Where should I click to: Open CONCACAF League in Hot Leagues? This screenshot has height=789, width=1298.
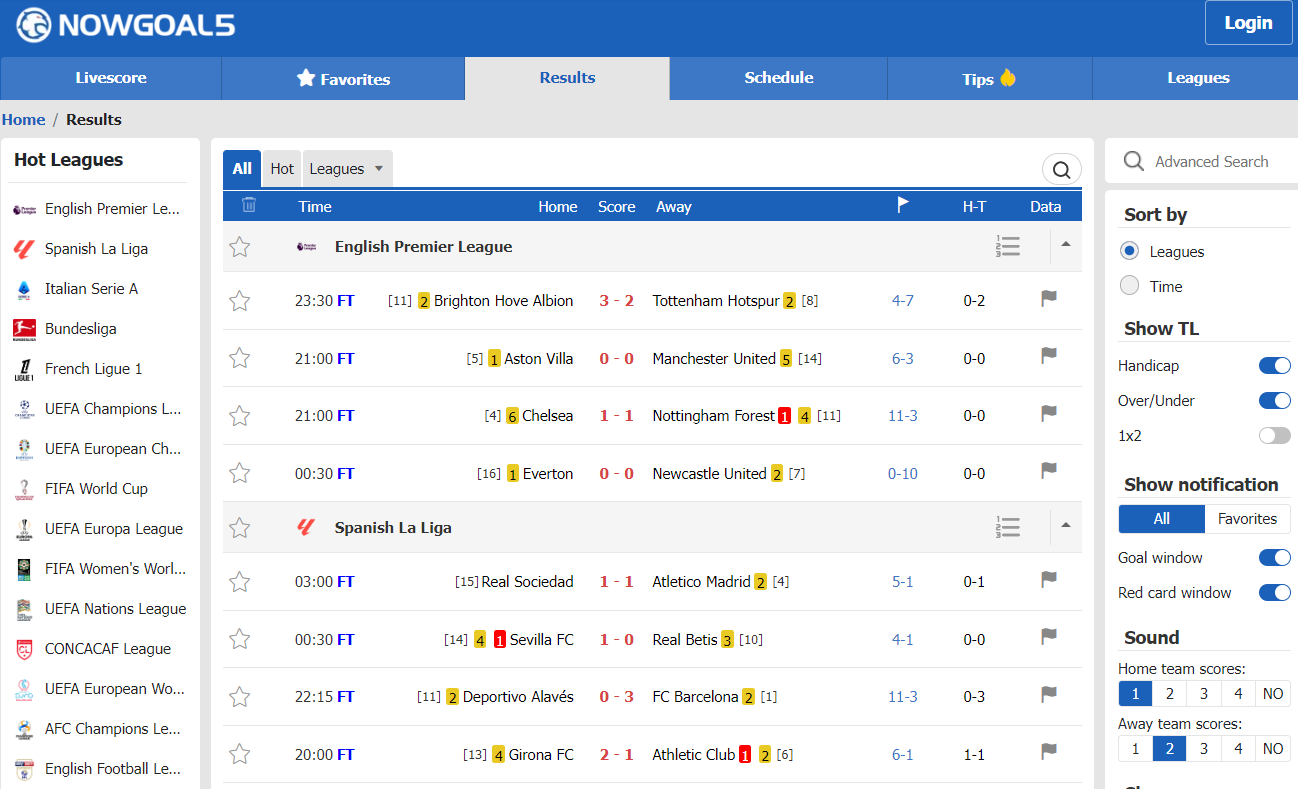point(108,649)
